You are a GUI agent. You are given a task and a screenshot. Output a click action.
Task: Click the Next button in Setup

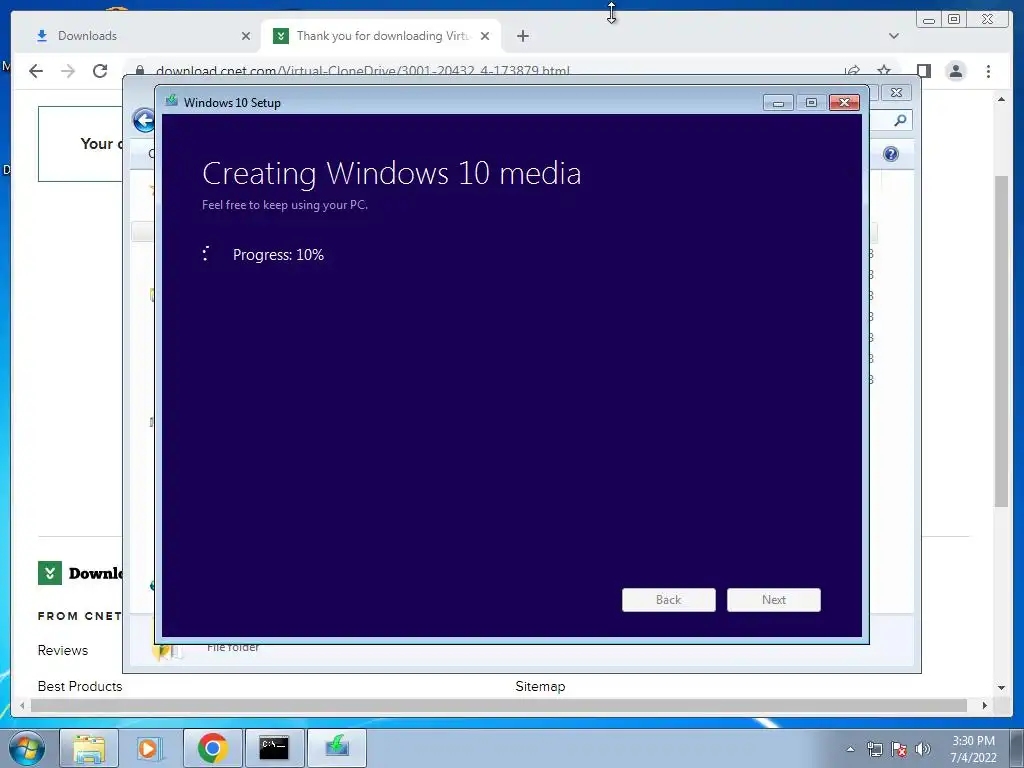pyautogui.click(x=774, y=600)
